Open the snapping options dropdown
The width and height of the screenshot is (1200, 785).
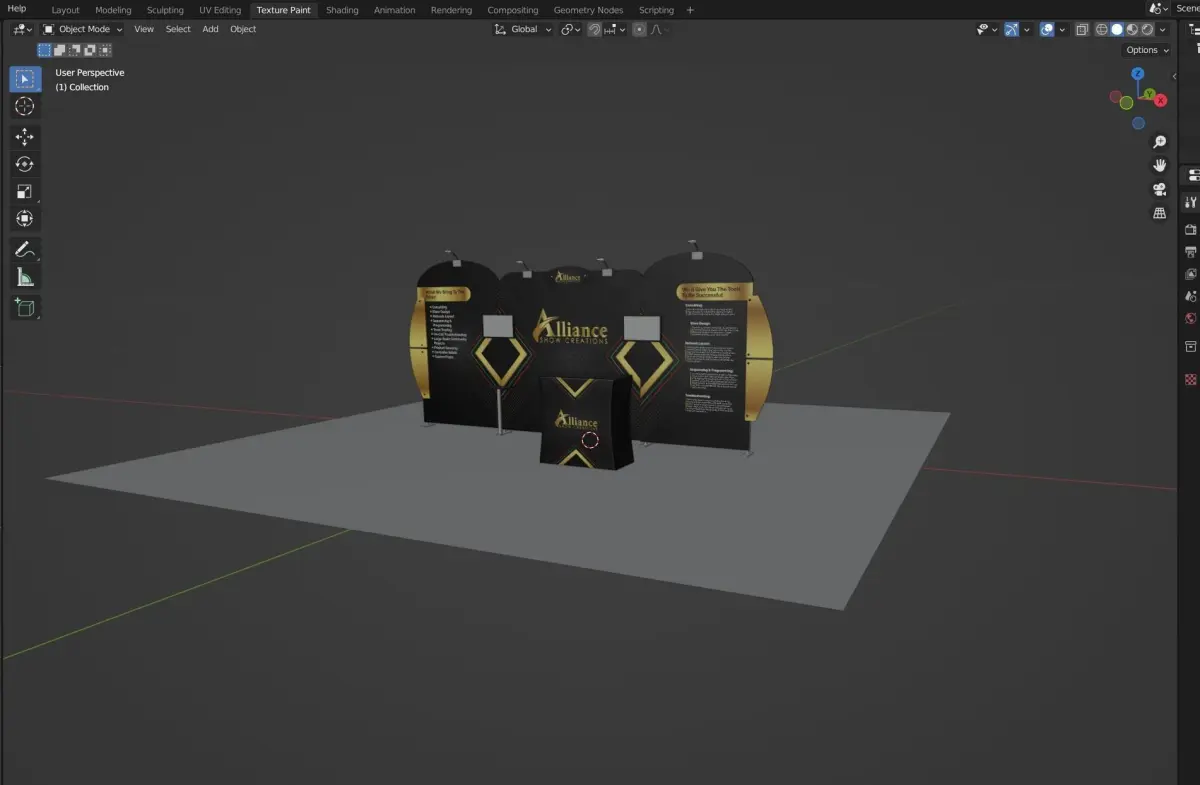coord(615,30)
